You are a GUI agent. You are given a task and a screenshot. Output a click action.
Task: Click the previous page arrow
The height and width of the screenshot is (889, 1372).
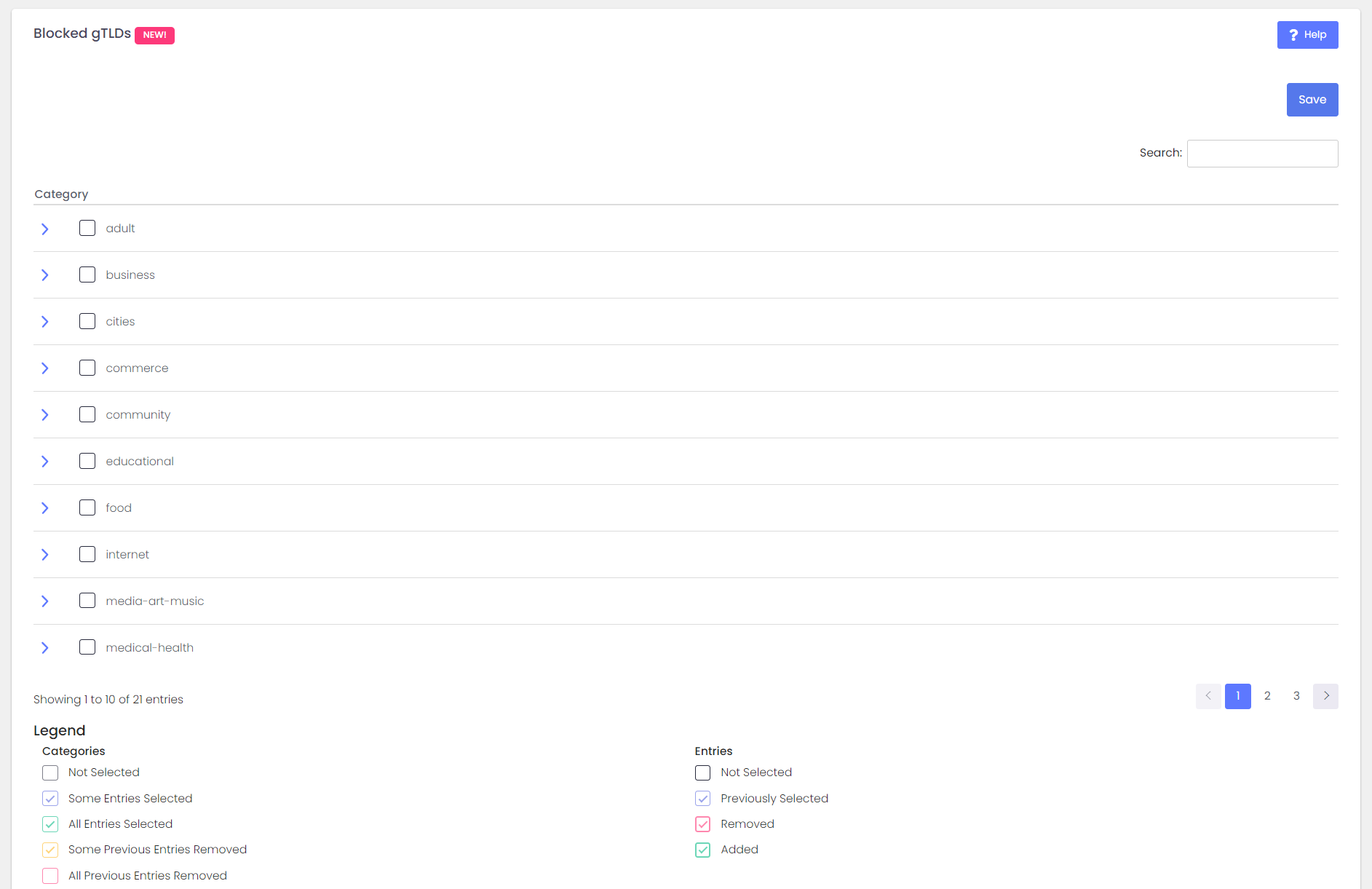(x=1208, y=696)
